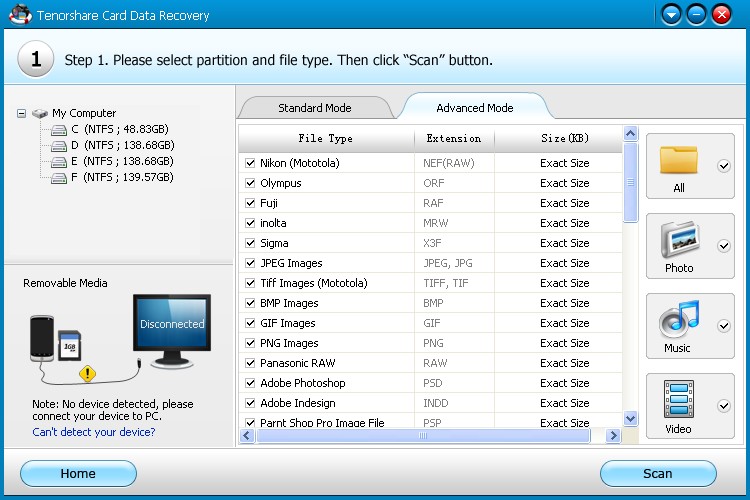This screenshot has height=500, width=750.
Task: Uncheck the JPEG Images checkbox
Action: click(250, 263)
